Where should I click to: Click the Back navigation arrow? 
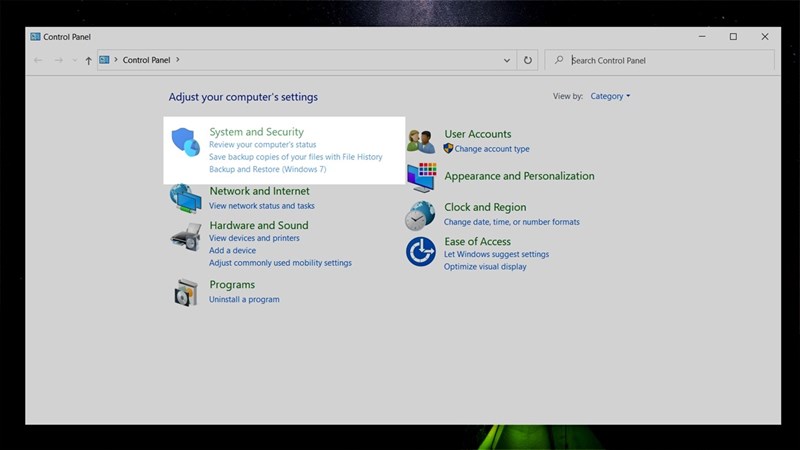click(38, 60)
